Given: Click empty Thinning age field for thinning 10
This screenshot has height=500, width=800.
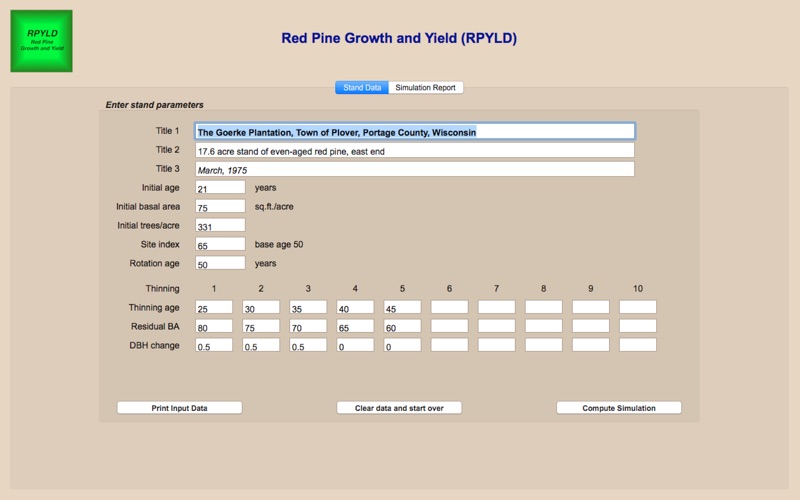Looking at the screenshot, I should [638, 307].
